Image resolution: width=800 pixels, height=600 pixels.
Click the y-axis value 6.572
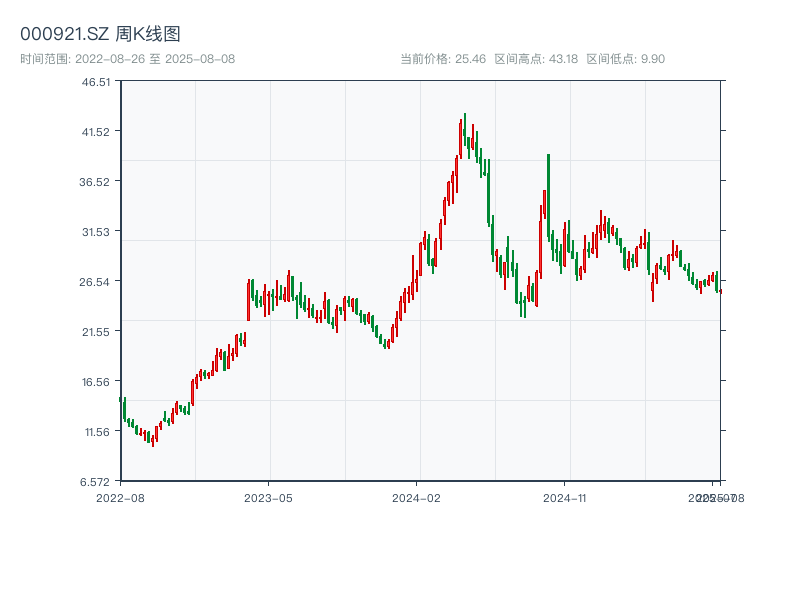pos(95,482)
